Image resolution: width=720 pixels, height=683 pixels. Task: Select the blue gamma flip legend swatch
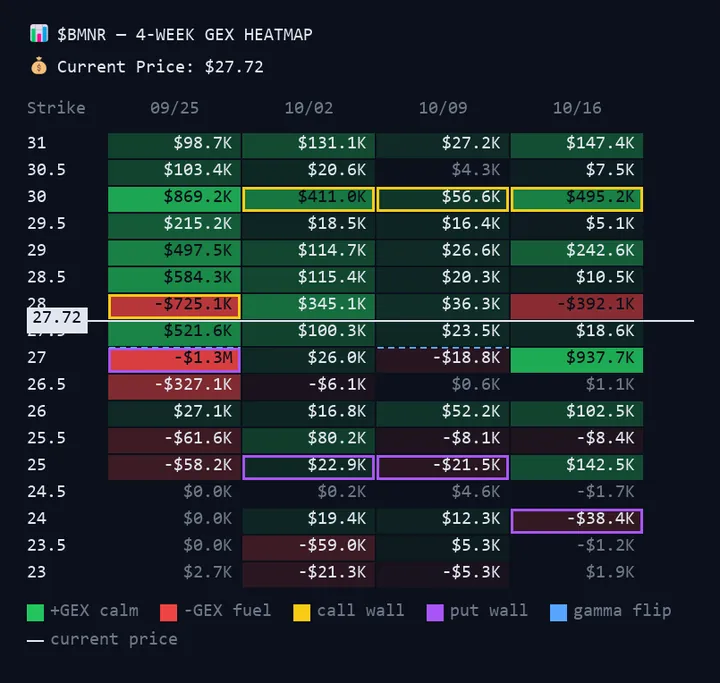[558, 612]
